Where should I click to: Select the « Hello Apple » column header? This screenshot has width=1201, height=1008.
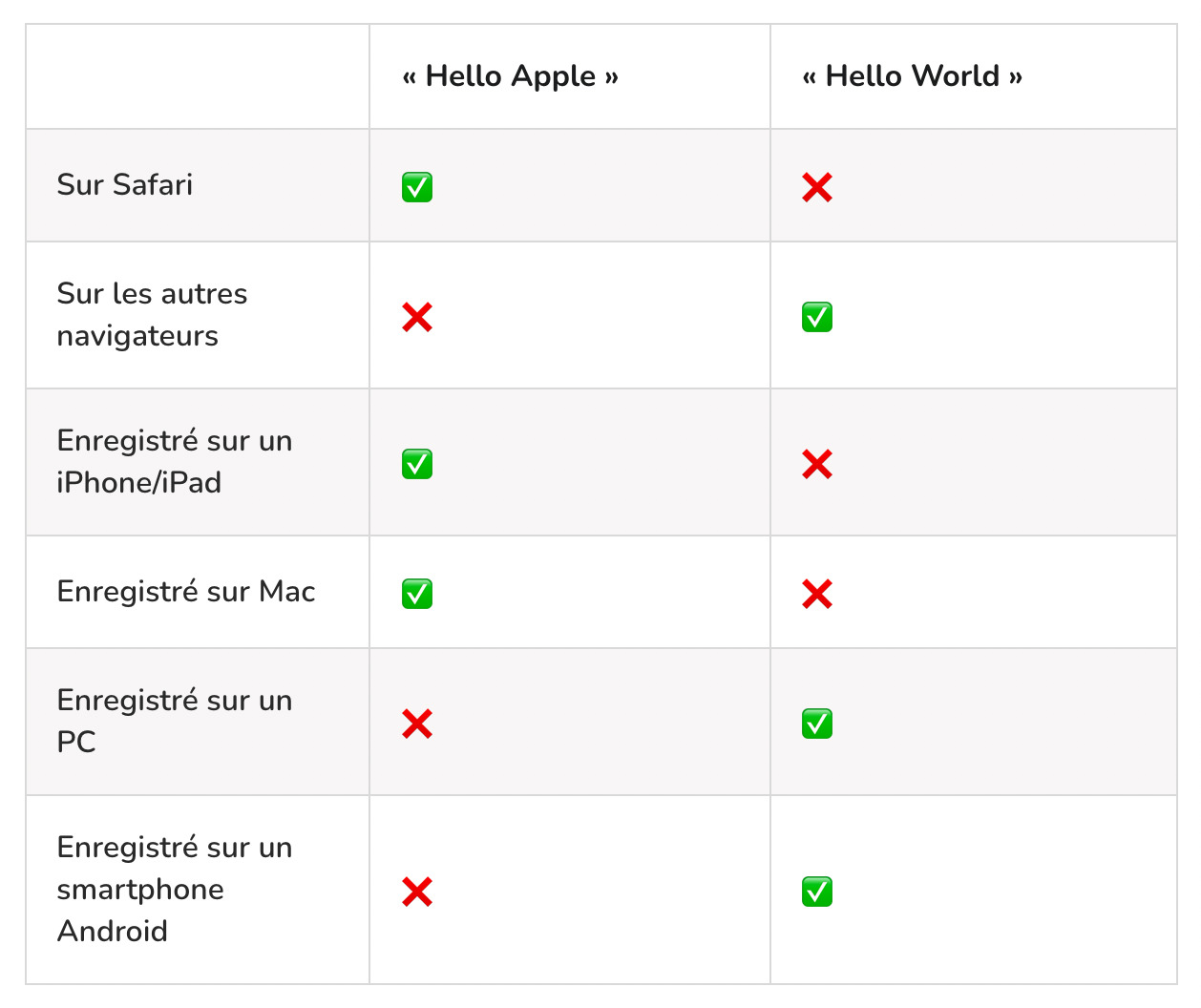pyautogui.click(x=511, y=76)
